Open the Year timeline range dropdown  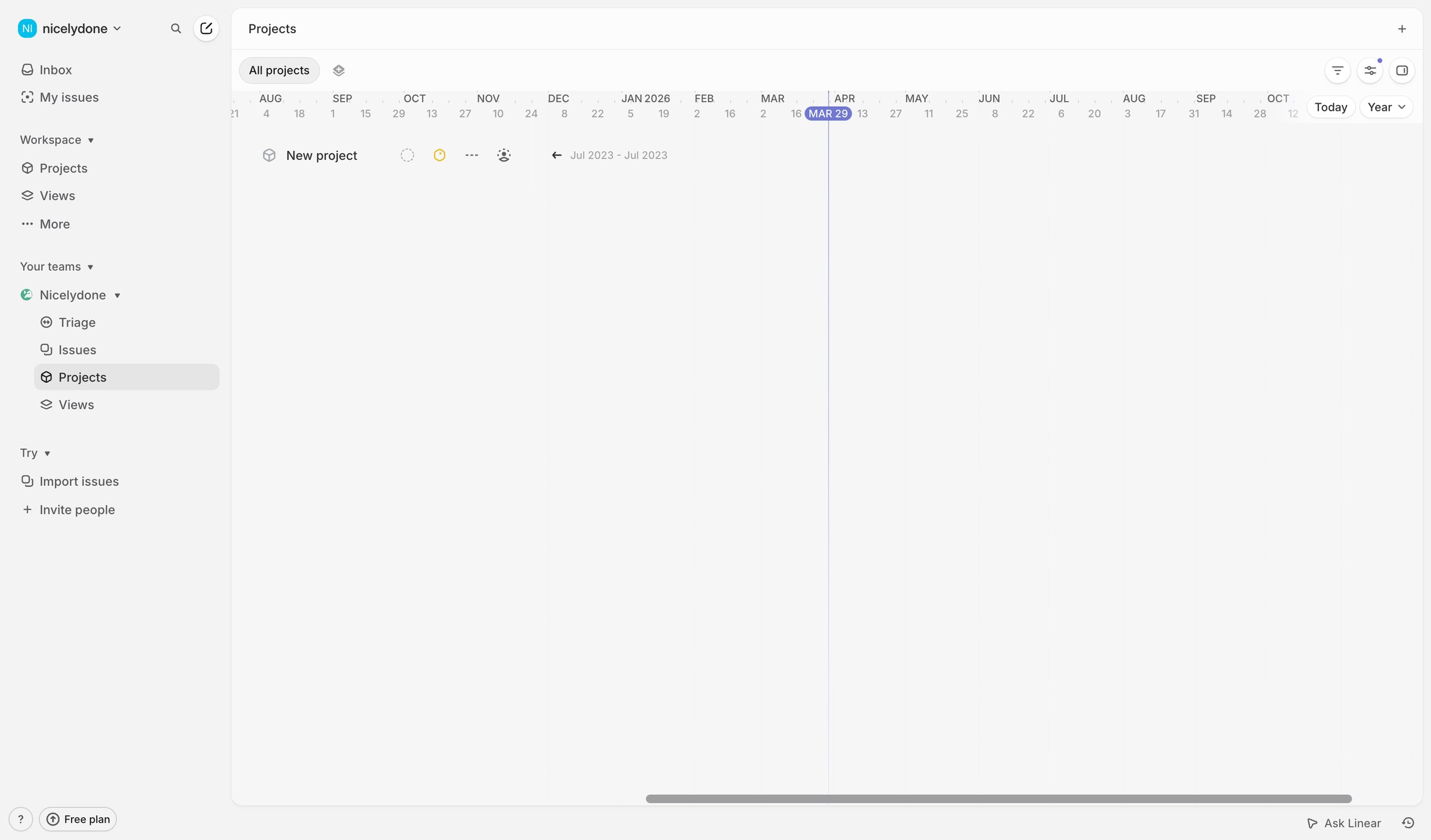pos(1386,107)
